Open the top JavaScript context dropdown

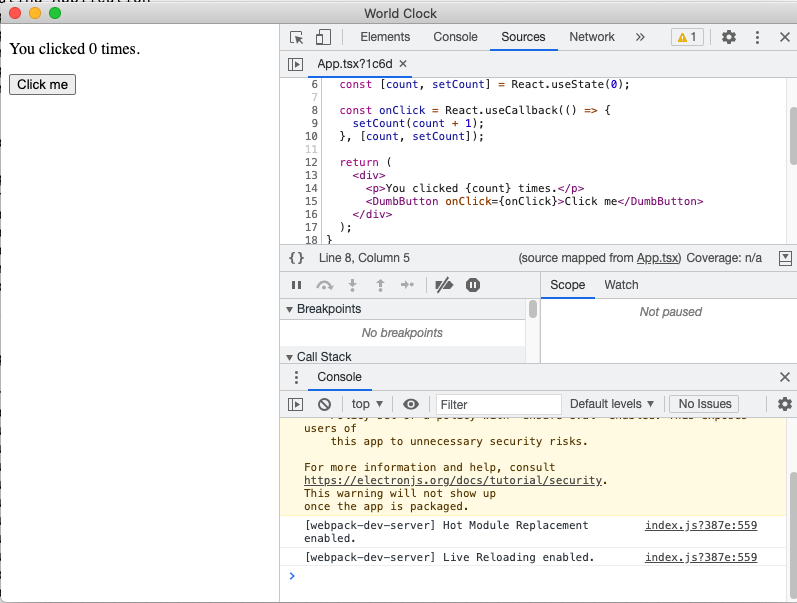click(x=367, y=405)
